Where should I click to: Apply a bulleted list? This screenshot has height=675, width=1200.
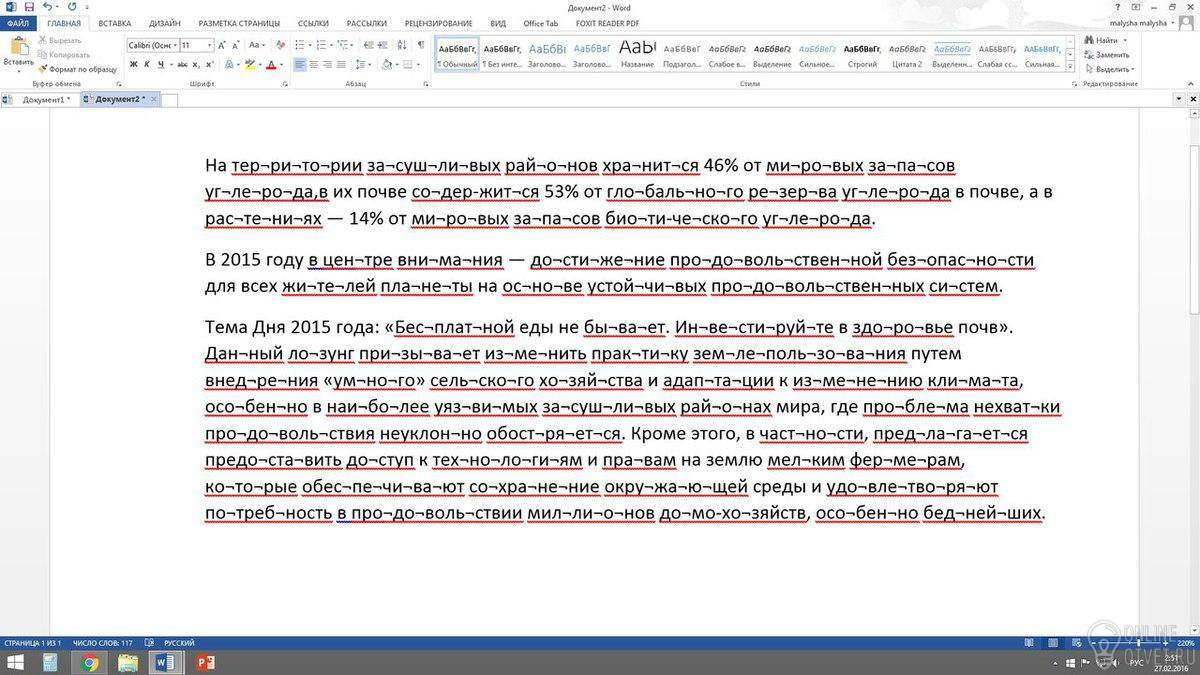tap(300, 45)
